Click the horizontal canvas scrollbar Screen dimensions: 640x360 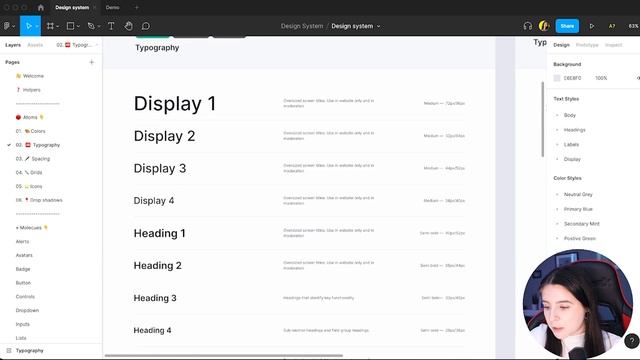(224, 356)
